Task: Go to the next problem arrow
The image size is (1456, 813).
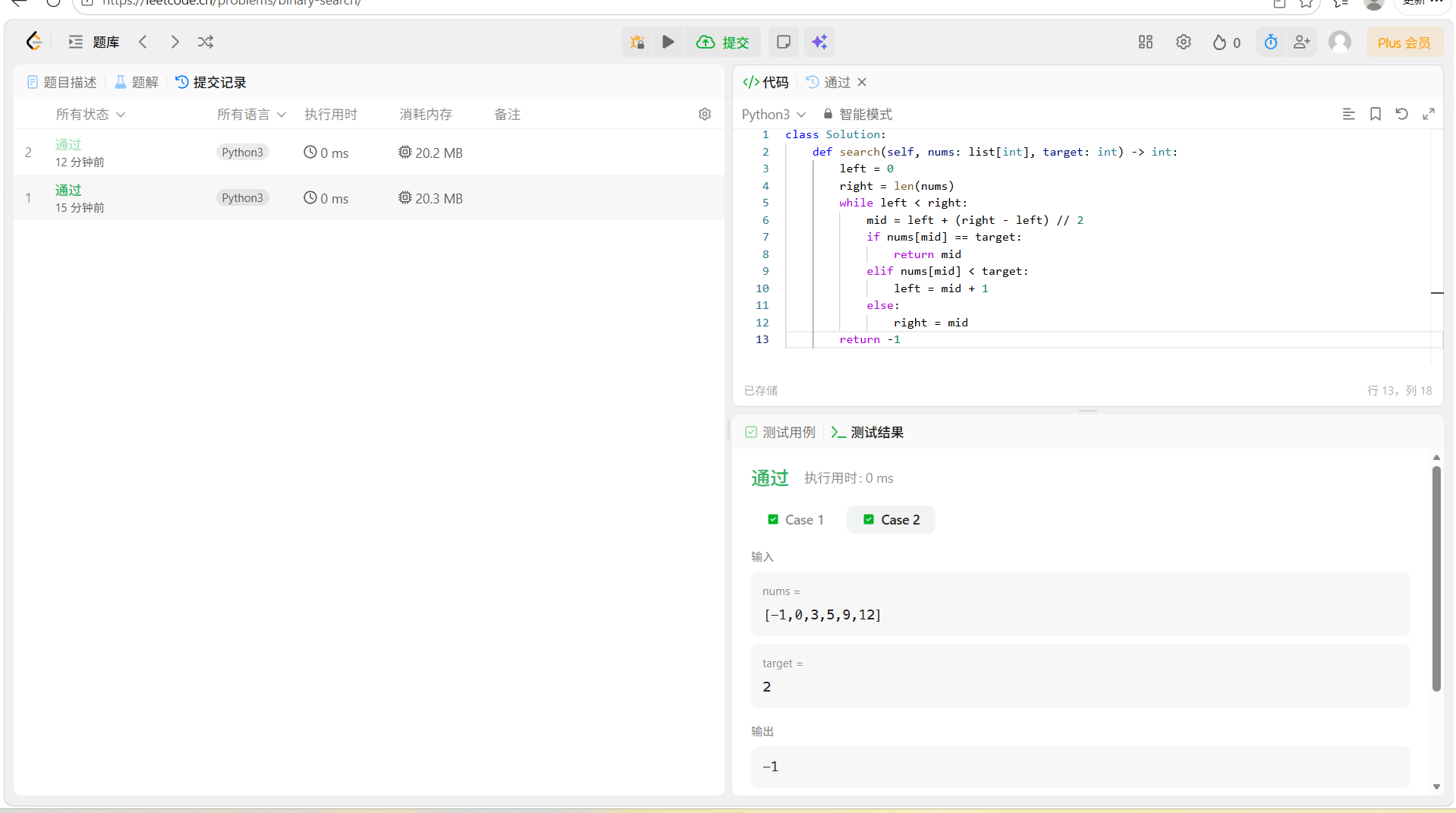Action: [175, 42]
